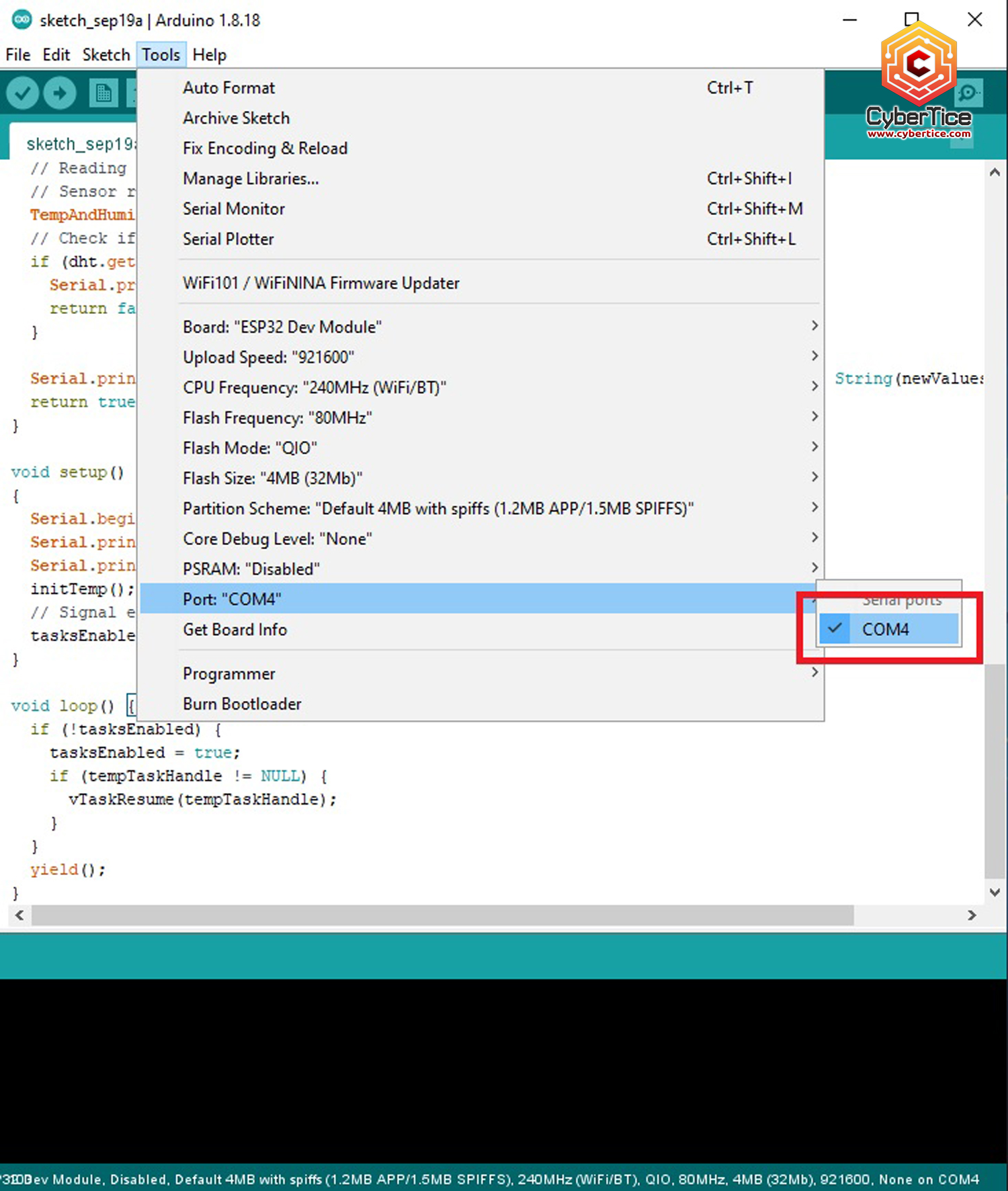Click the New sketch document icon
Screen dimensions: 1008x1191
pos(103,93)
